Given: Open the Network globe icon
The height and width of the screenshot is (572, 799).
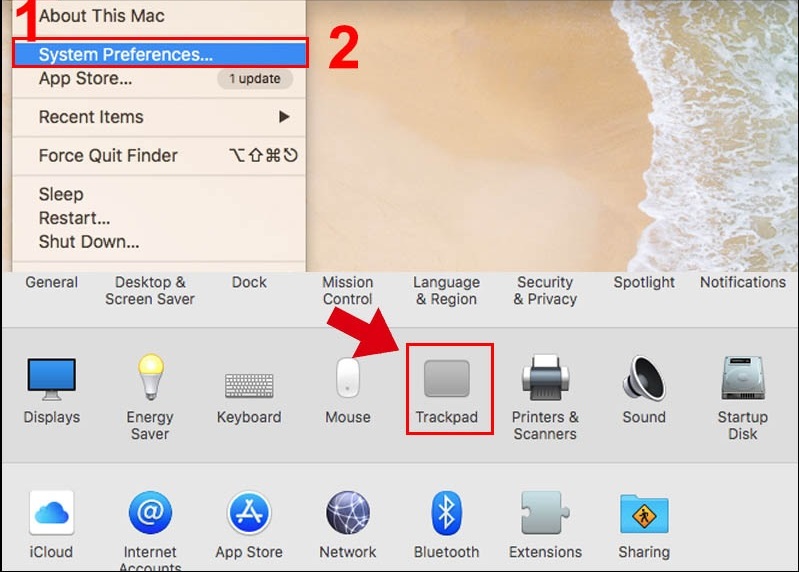Looking at the screenshot, I should (x=348, y=512).
